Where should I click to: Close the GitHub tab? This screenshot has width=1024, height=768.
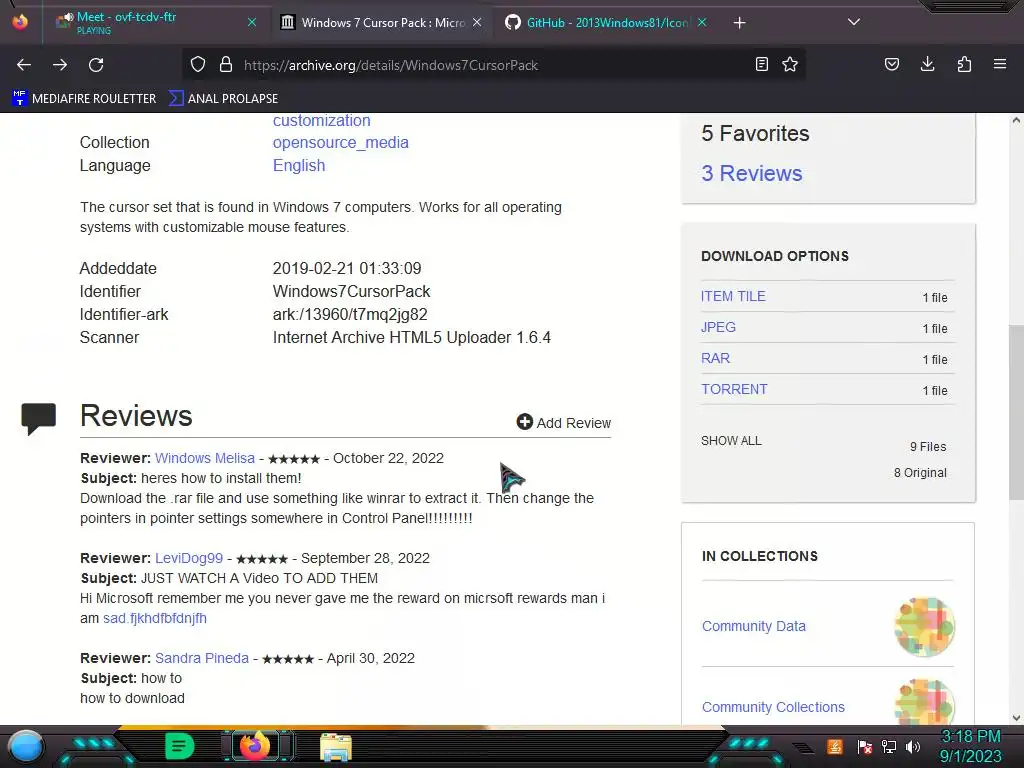(702, 22)
